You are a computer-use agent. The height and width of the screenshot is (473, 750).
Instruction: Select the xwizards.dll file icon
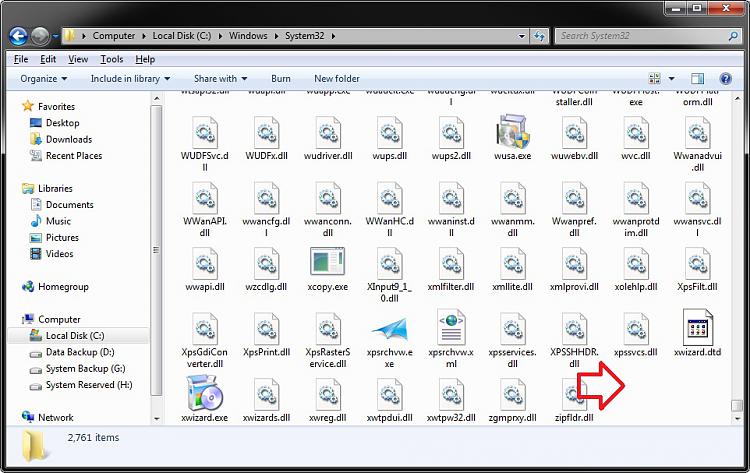[x=266, y=394]
